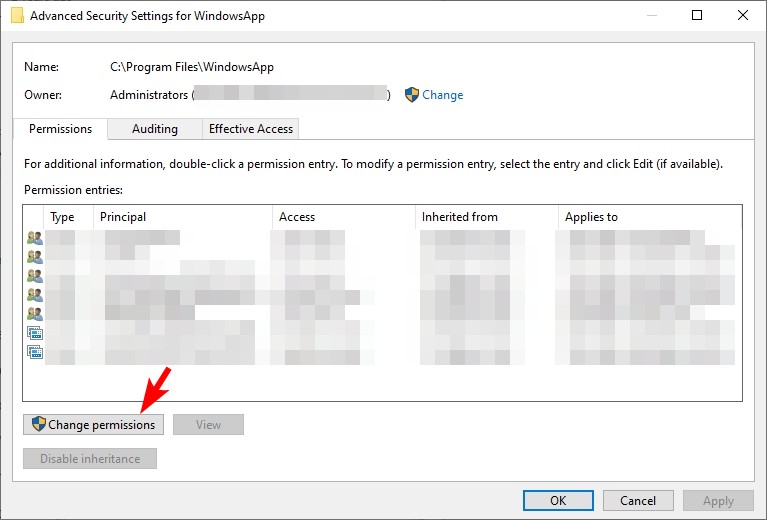The width and height of the screenshot is (767, 520).
Task: Click the Disable inheritance button
Action: pyautogui.click(x=90, y=459)
